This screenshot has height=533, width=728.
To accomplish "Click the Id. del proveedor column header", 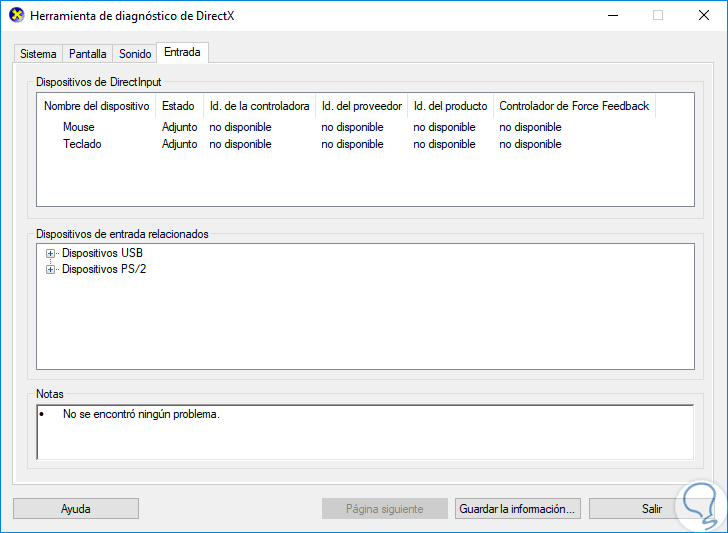I will [x=362, y=106].
